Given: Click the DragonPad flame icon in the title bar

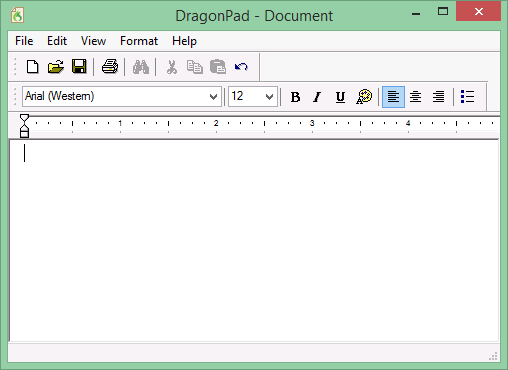Looking at the screenshot, I should (x=17, y=15).
